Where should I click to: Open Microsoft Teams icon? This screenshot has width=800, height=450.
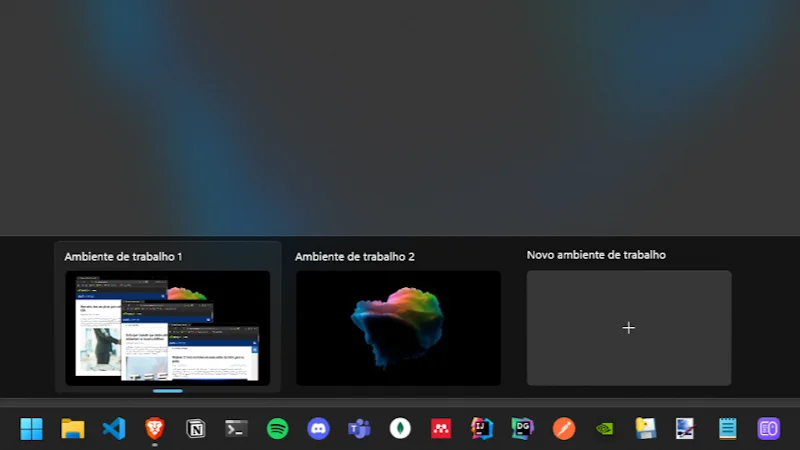(359, 429)
